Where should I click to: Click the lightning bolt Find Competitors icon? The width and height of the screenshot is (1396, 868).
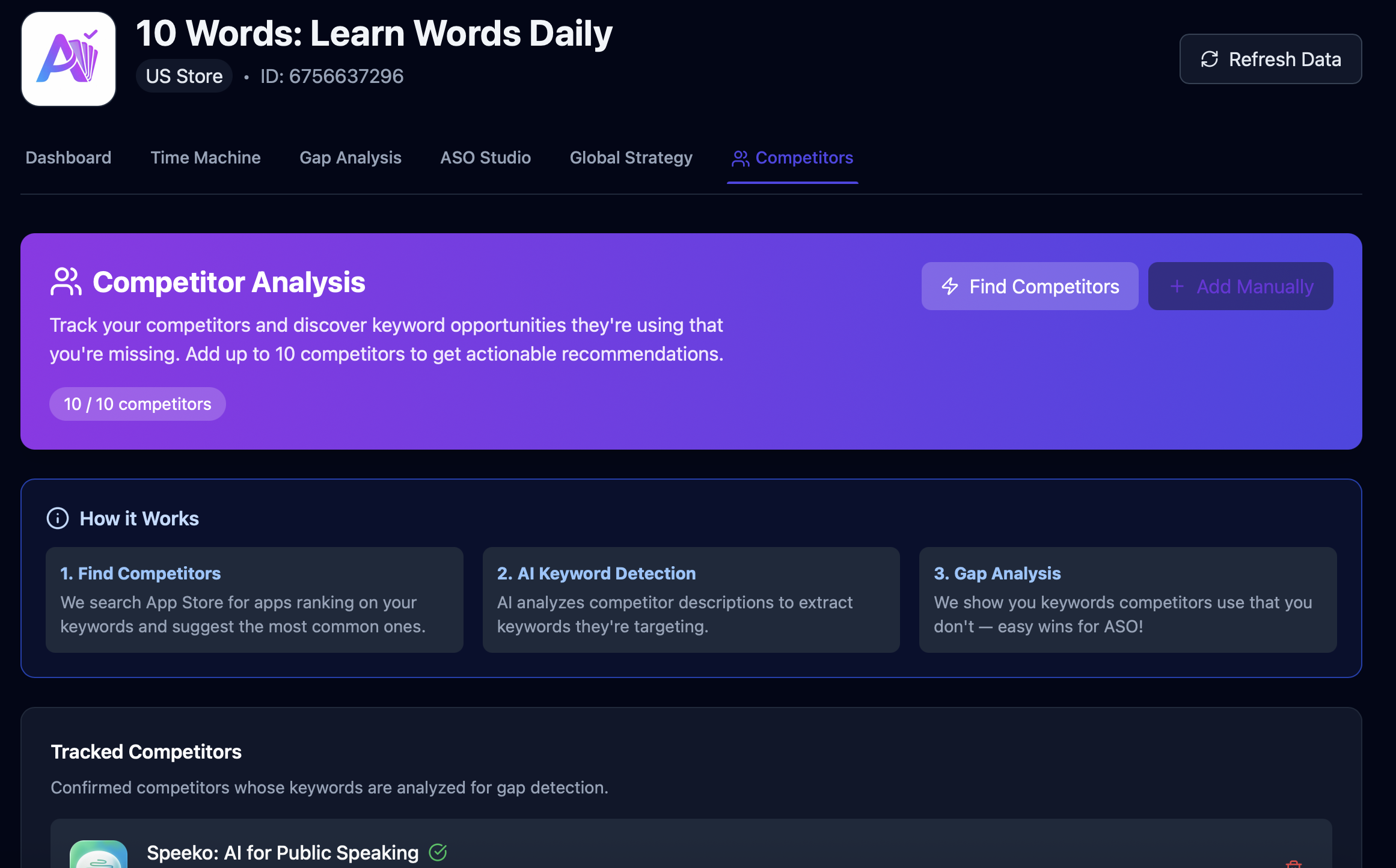[x=950, y=286]
